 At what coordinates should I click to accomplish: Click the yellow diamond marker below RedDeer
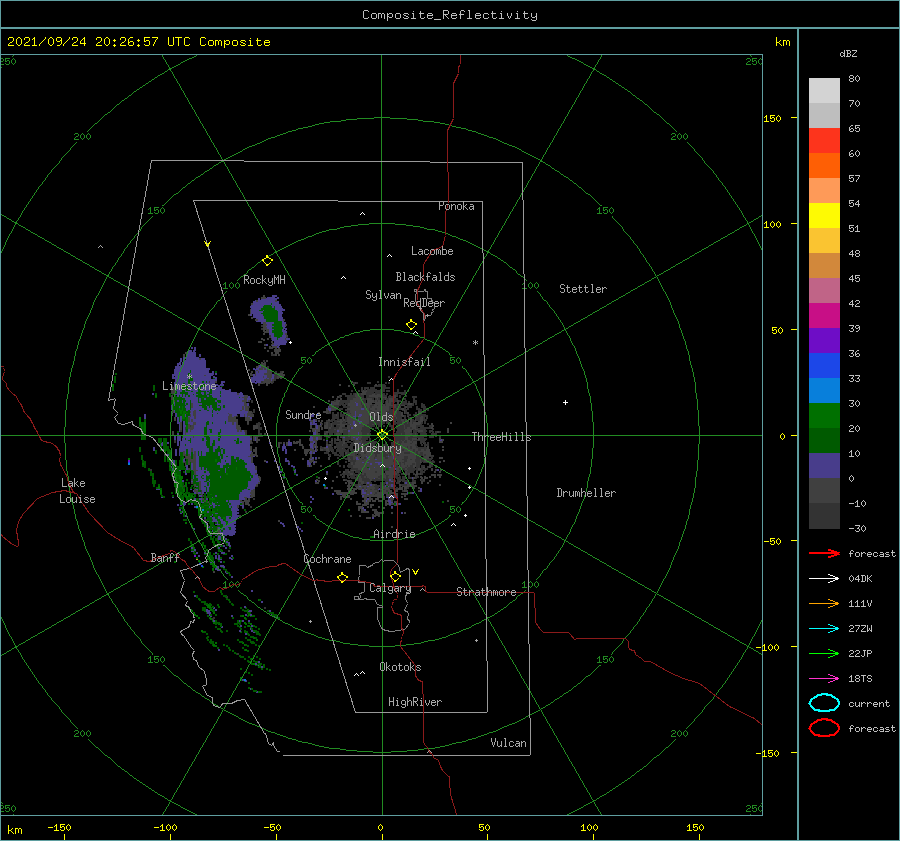coord(412,325)
